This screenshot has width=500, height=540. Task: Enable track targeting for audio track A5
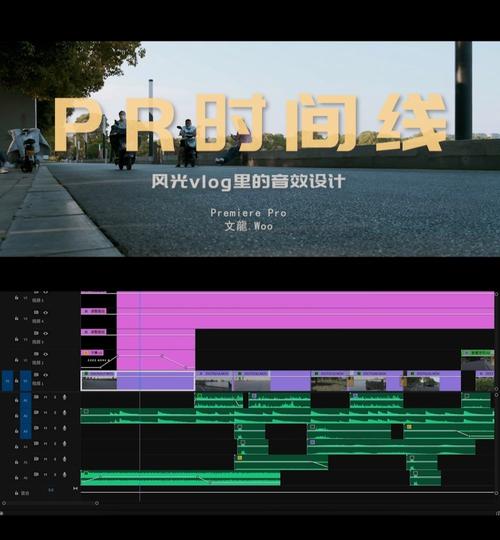pos(25,463)
